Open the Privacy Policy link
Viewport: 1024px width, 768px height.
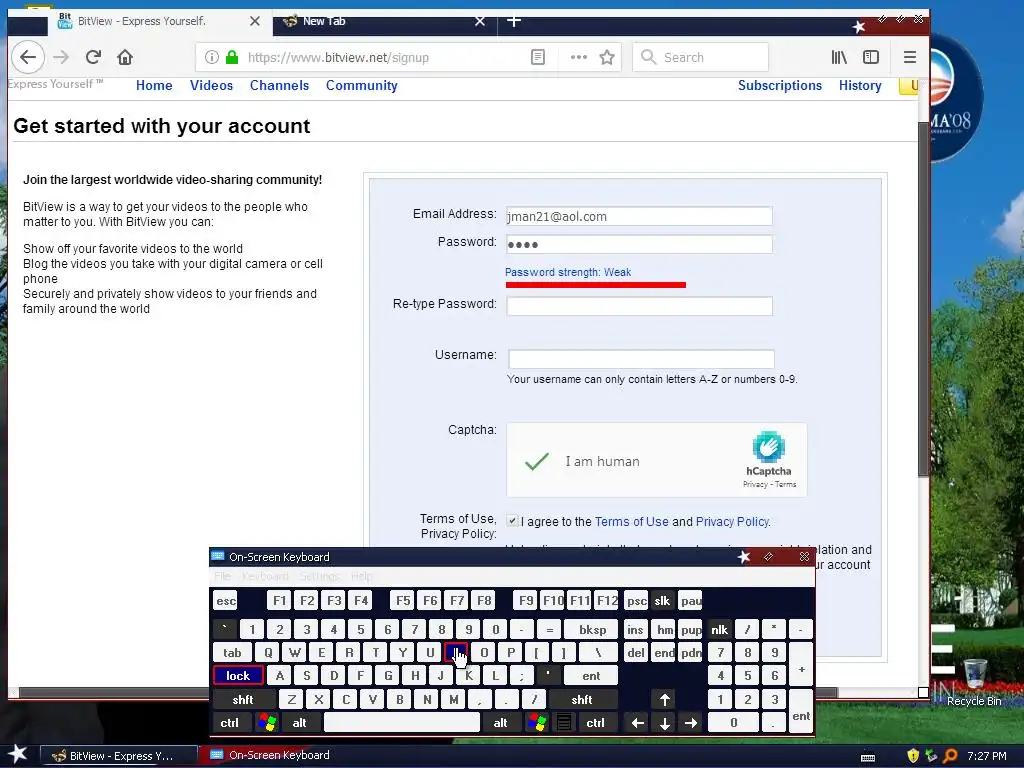click(x=732, y=522)
